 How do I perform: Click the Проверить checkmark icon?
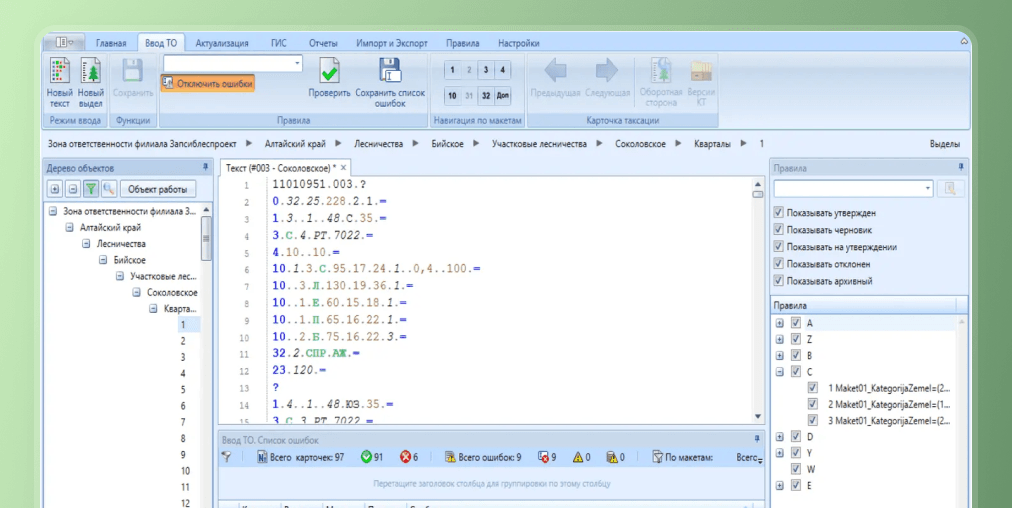[329, 72]
